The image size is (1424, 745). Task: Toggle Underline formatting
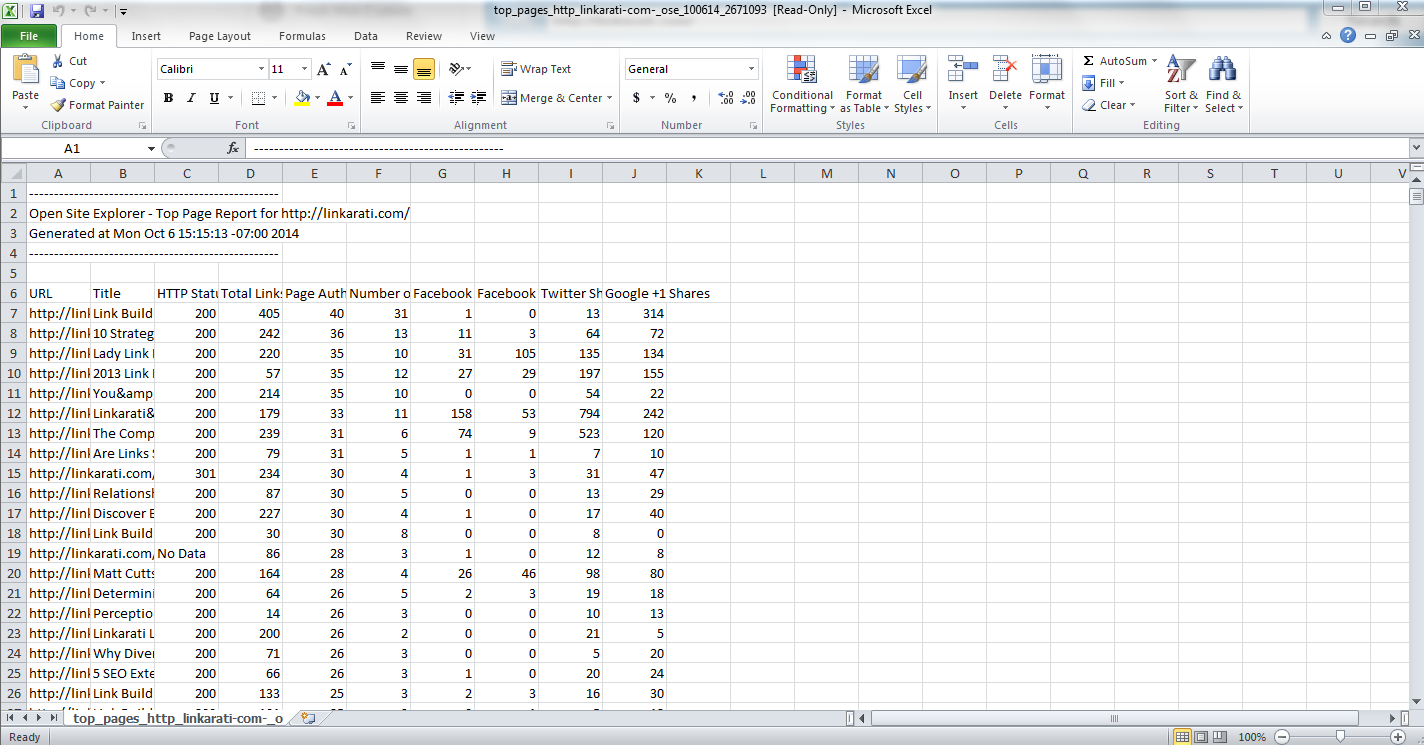(x=214, y=98)
